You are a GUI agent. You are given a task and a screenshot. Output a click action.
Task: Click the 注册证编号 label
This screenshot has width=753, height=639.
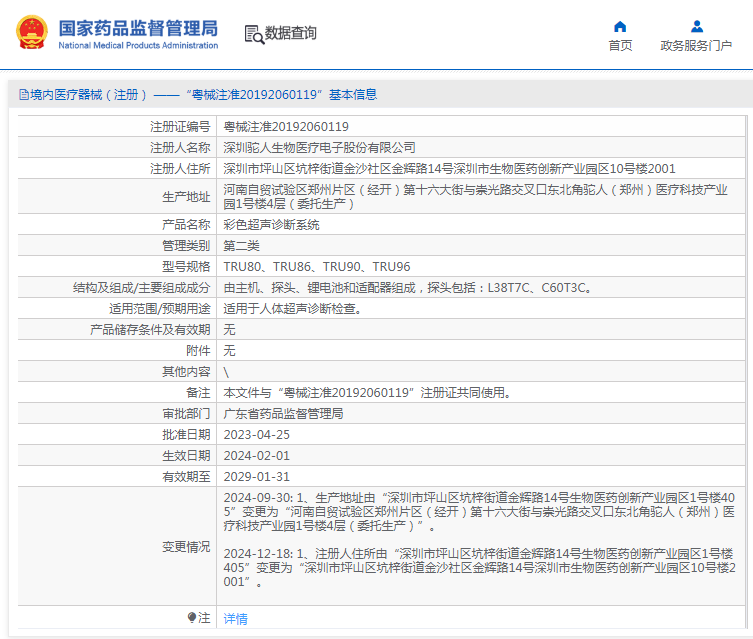[x=180, y=127]
